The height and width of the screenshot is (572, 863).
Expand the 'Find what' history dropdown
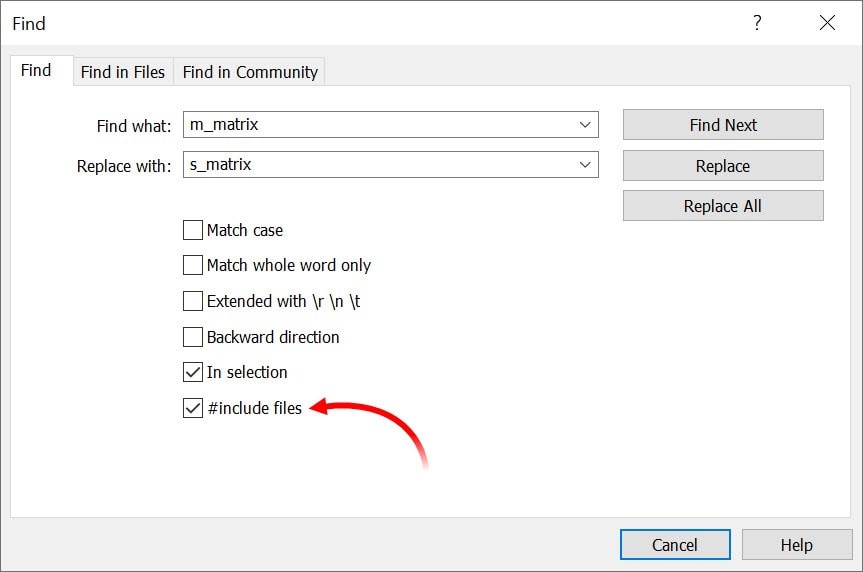pos(585,125)
